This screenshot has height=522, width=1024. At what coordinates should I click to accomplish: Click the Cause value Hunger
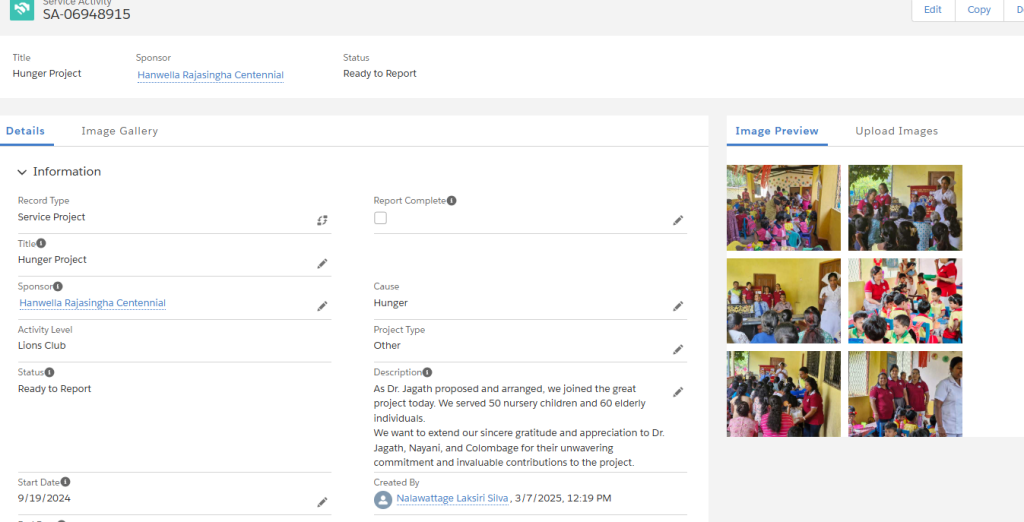tap(391, 303)
